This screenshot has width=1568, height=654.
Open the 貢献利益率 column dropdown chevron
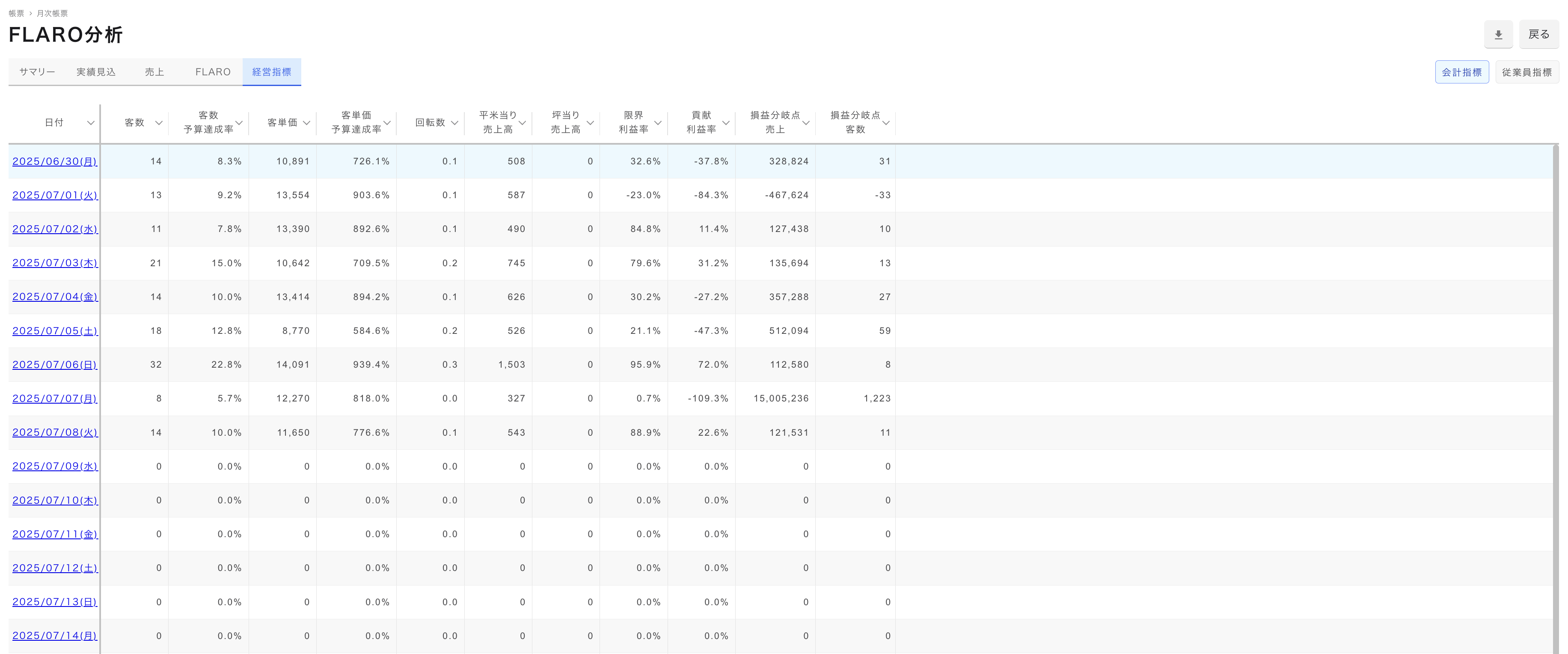pos(725,123)
